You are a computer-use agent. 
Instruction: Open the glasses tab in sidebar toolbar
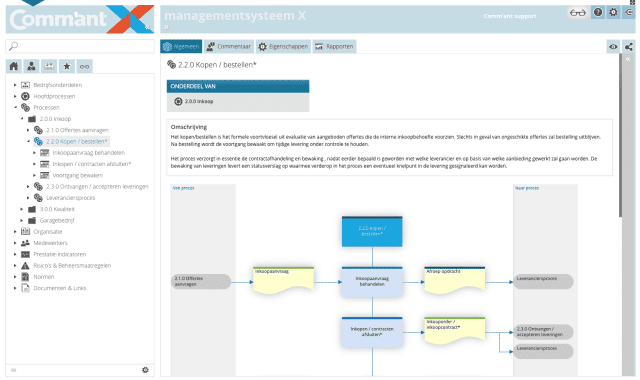pos(84,66)
